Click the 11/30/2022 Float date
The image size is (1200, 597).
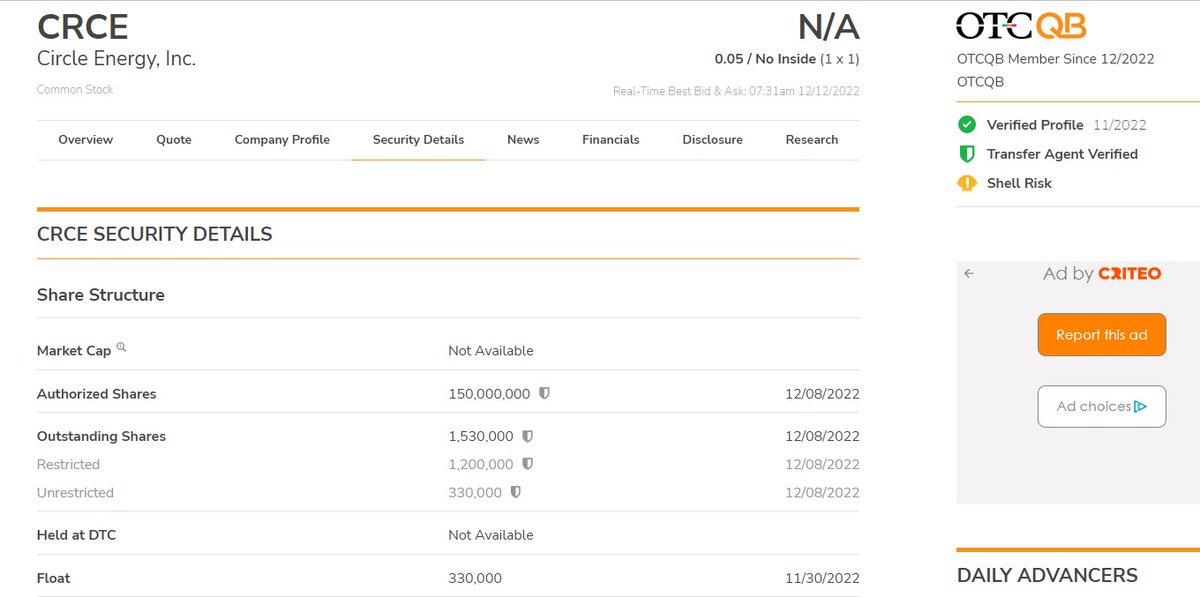(x=822, y=578)
